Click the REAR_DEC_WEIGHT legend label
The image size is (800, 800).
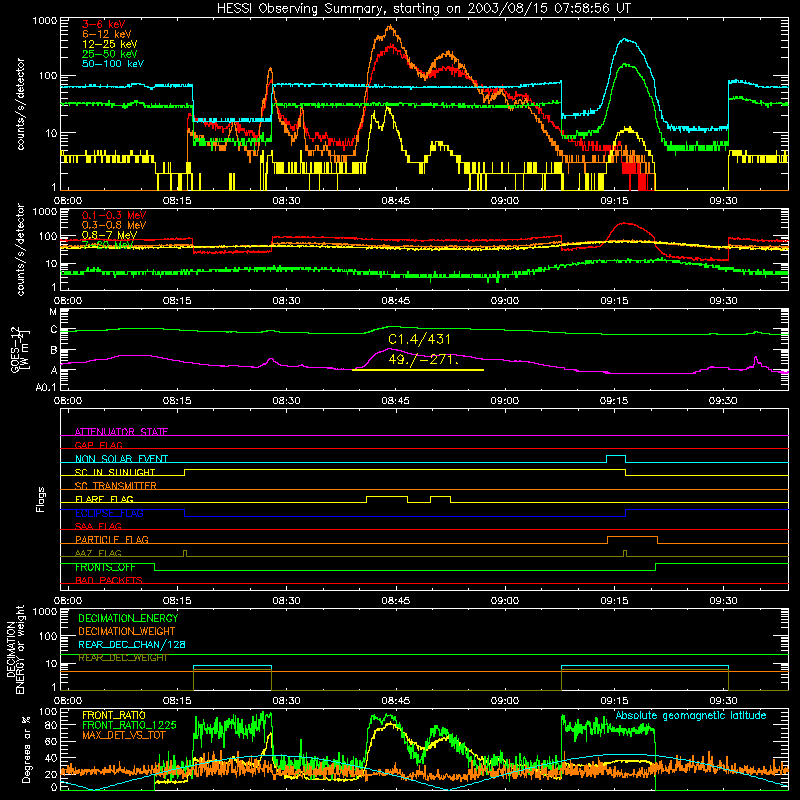pos(122,658)
